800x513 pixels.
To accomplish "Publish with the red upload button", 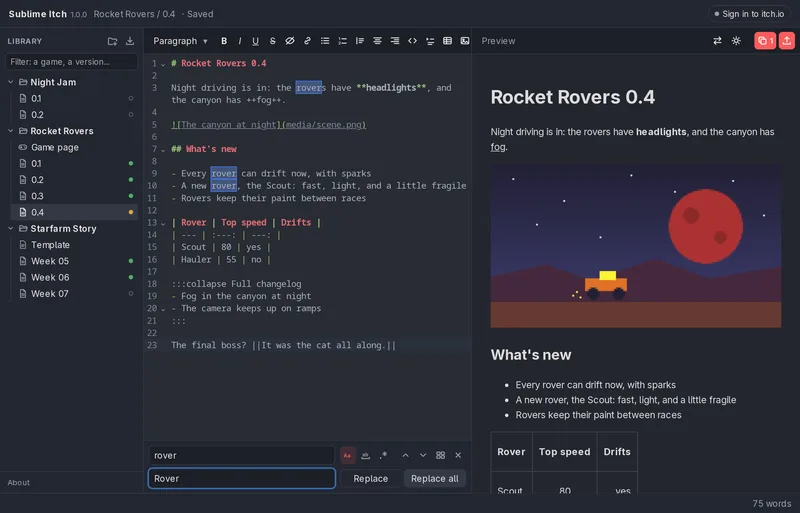I will point(787,41).
